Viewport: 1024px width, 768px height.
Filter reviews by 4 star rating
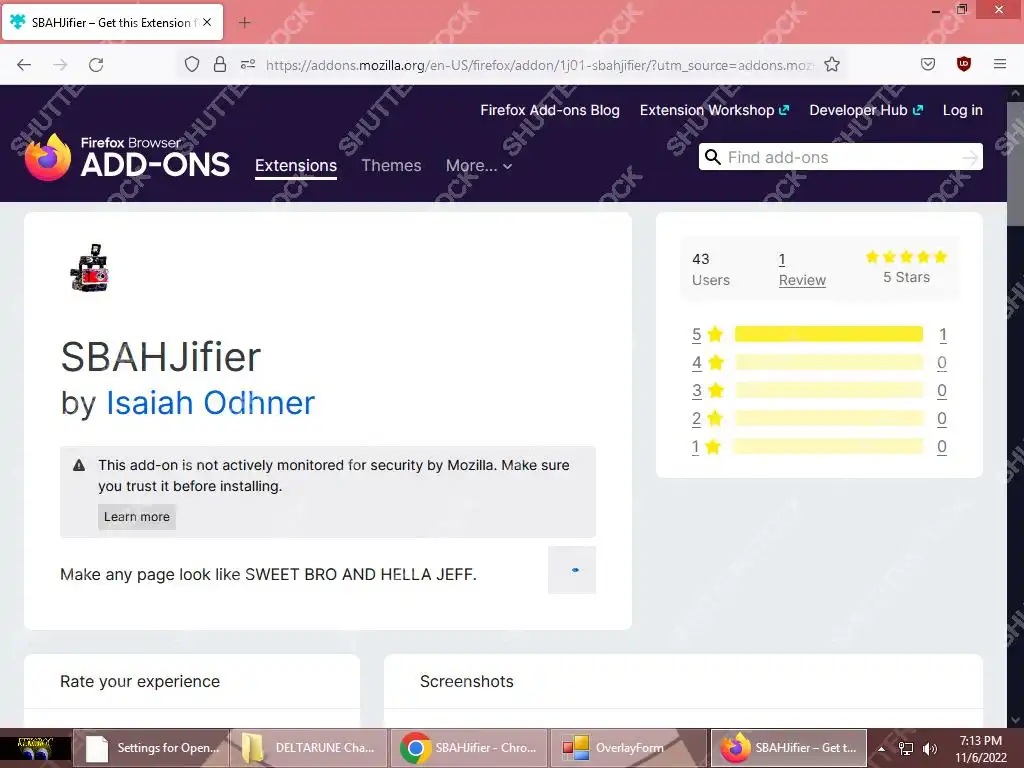point(707,362)
